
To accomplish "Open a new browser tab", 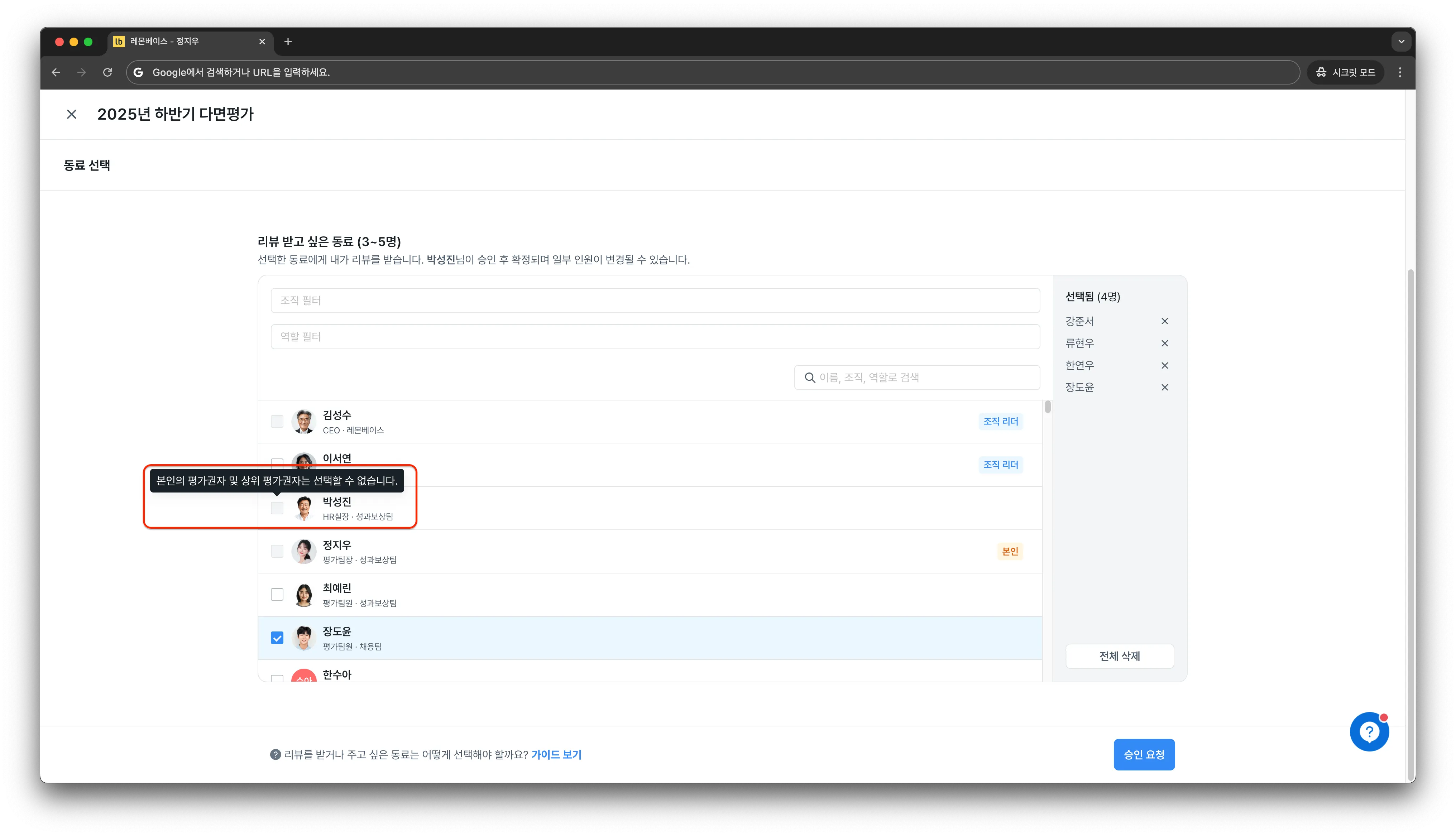I will tap(288, 41).
